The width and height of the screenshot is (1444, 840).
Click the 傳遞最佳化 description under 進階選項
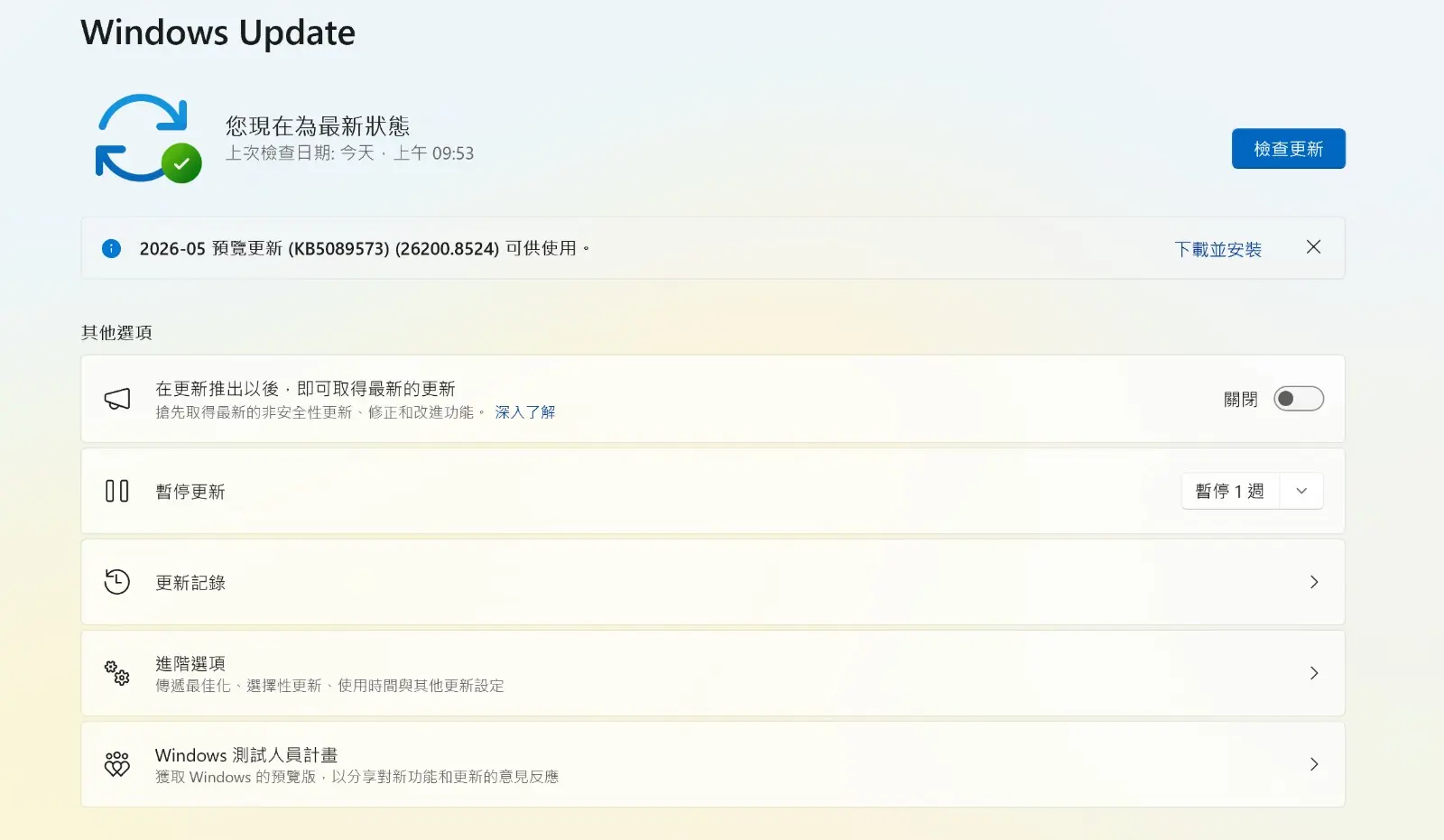pyautogui.click(x=329, y=686)
